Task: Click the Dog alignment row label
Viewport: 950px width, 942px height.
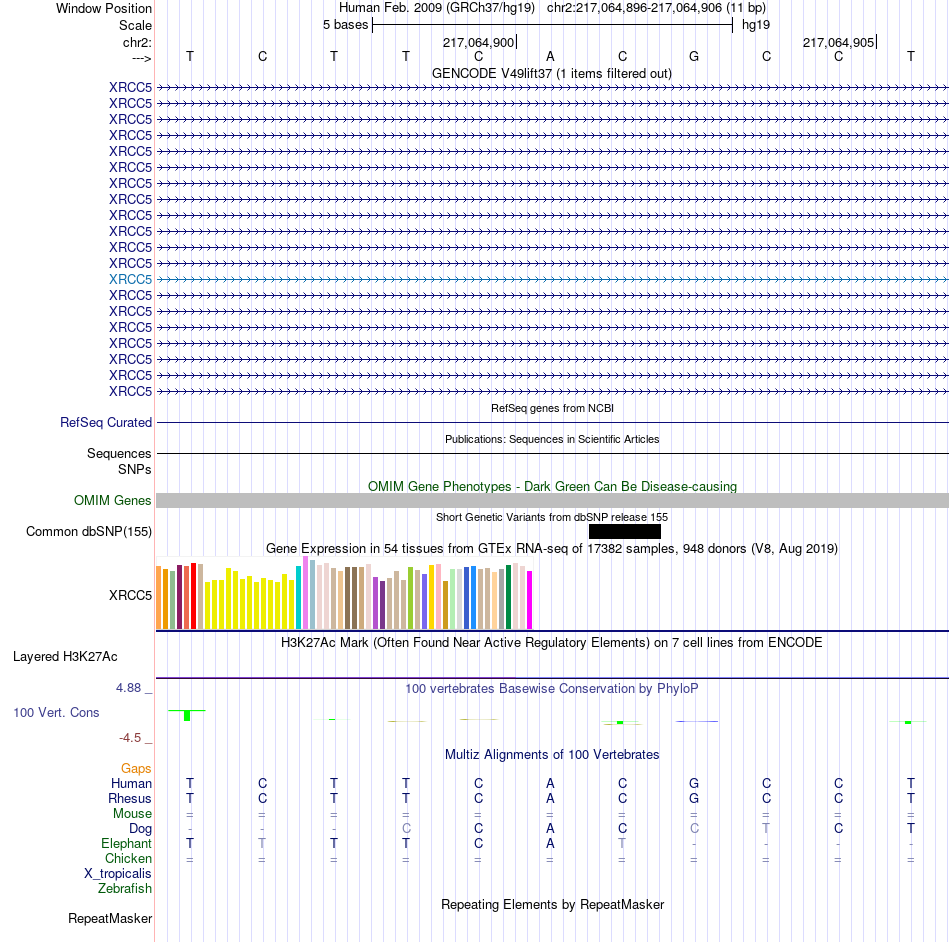Action: coord(140,829)
